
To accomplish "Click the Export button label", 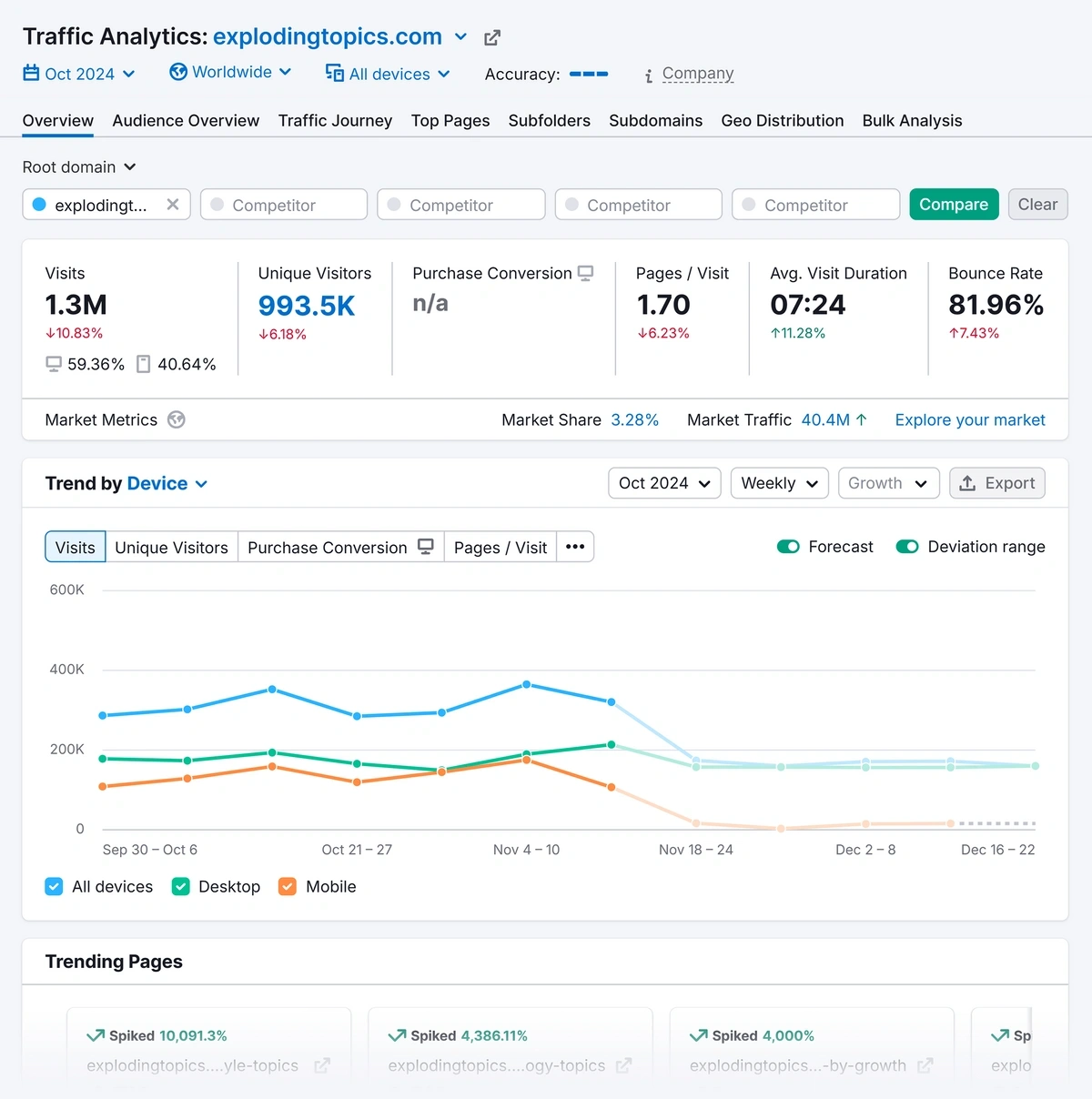I will (1010, 483).
